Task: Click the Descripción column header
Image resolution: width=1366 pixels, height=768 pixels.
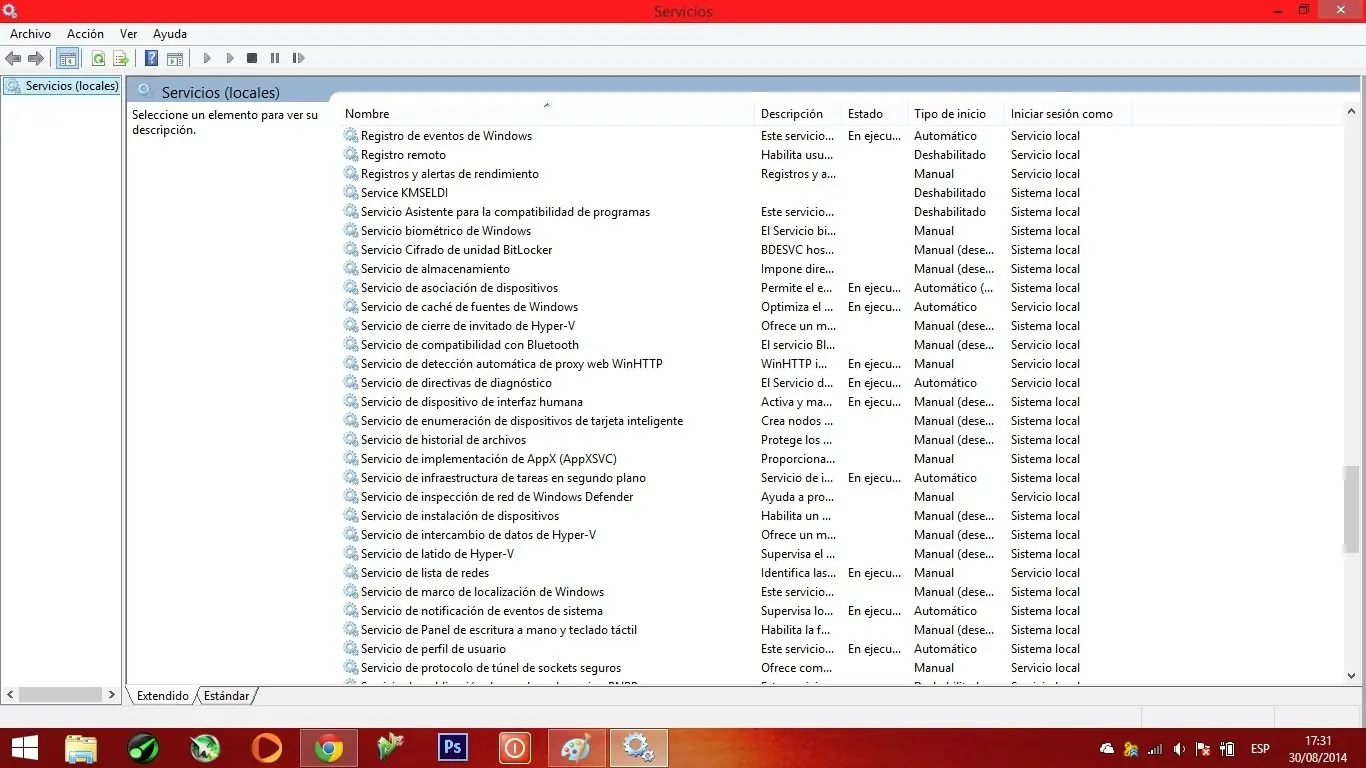Action: click(x=798, y=114)
